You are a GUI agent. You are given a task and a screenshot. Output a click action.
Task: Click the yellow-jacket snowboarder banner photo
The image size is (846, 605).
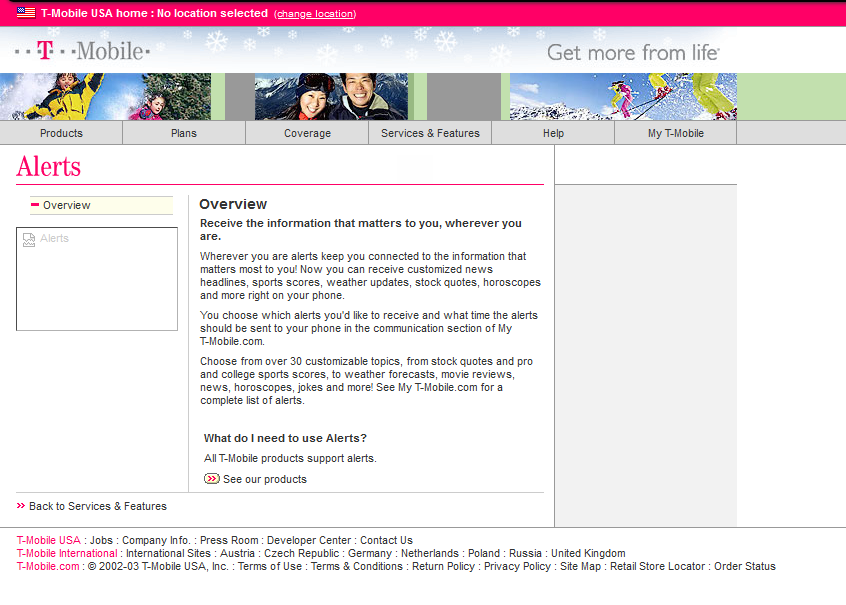pyautogui.click(x=106, y=97)
